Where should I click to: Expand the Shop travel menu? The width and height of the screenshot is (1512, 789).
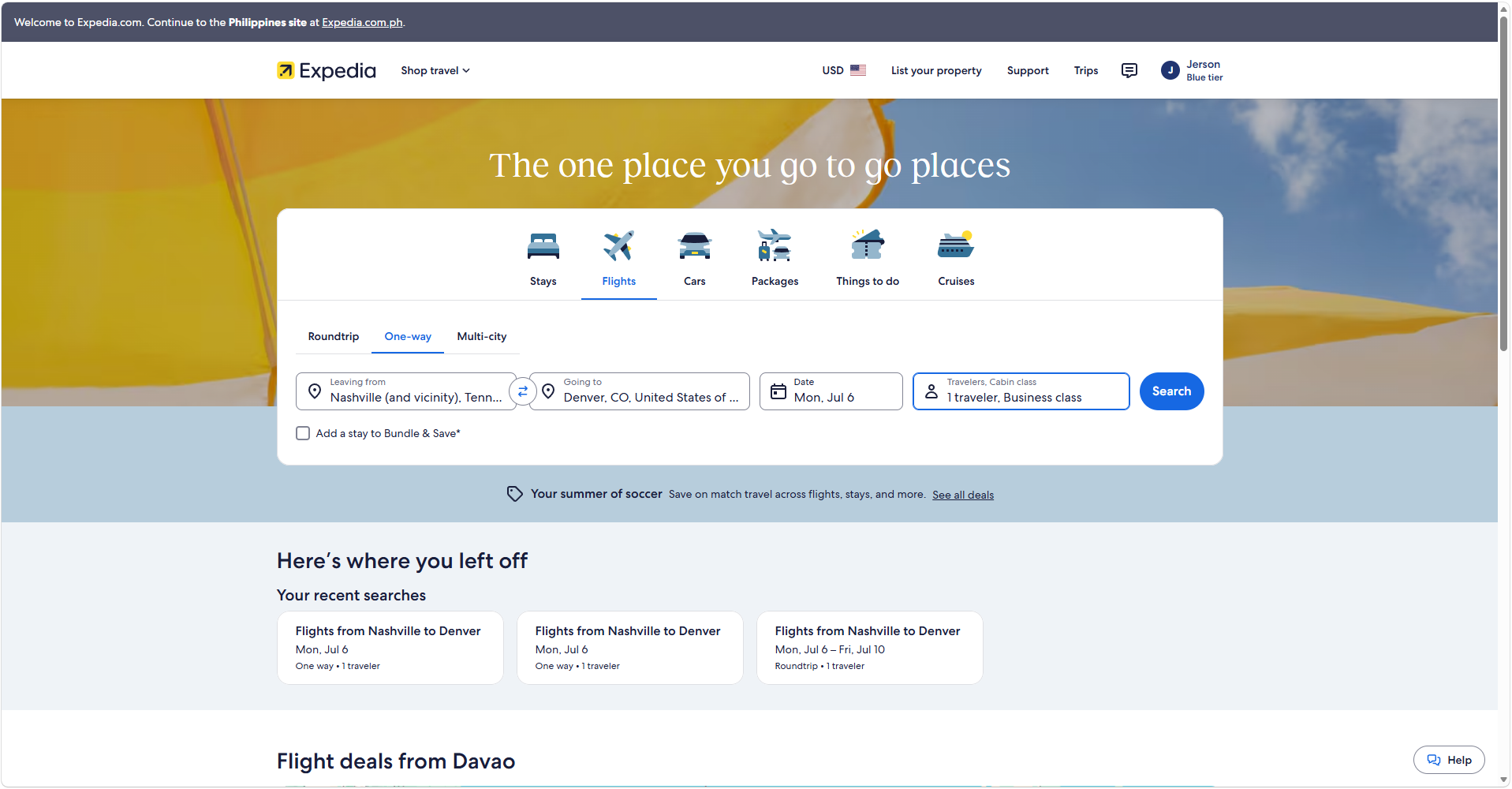point(435,70)
